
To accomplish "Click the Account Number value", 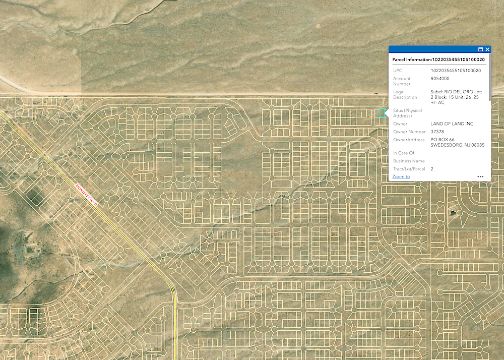I will (440, 79).
